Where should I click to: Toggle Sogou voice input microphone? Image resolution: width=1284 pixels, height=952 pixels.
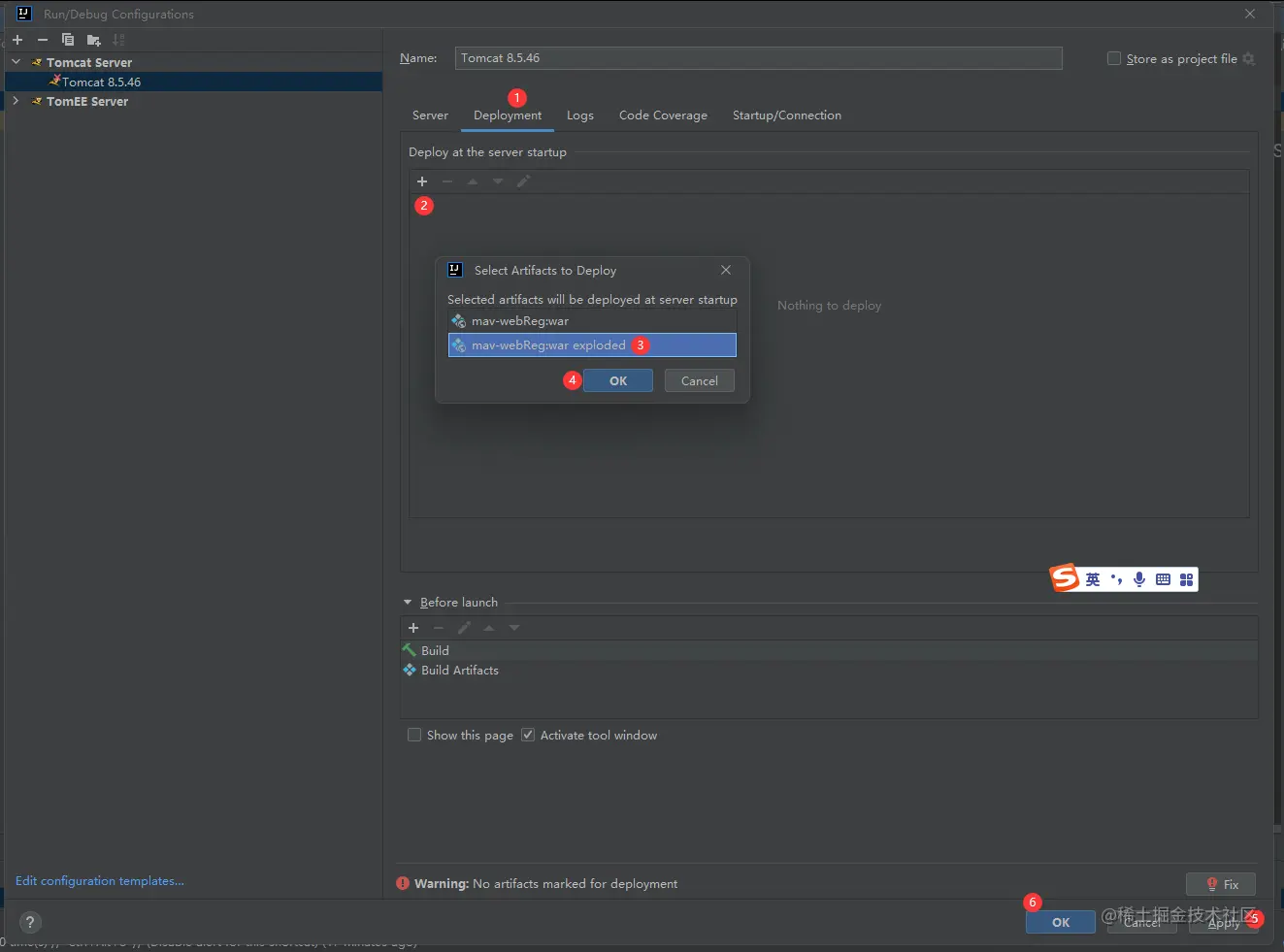tap(1139, 579)
